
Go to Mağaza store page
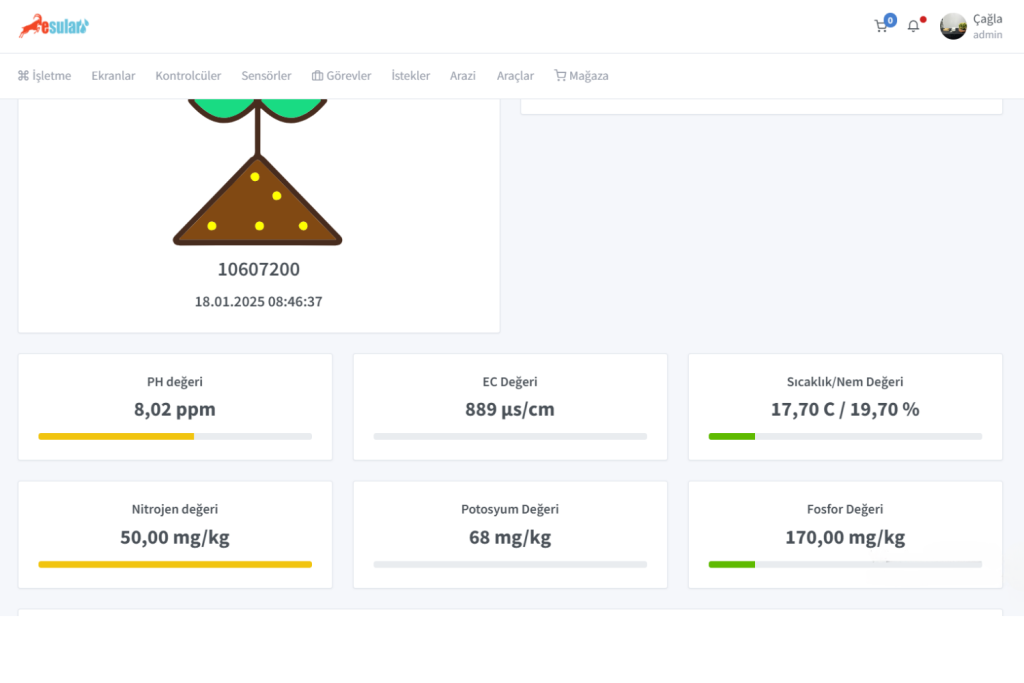point(581,75)
